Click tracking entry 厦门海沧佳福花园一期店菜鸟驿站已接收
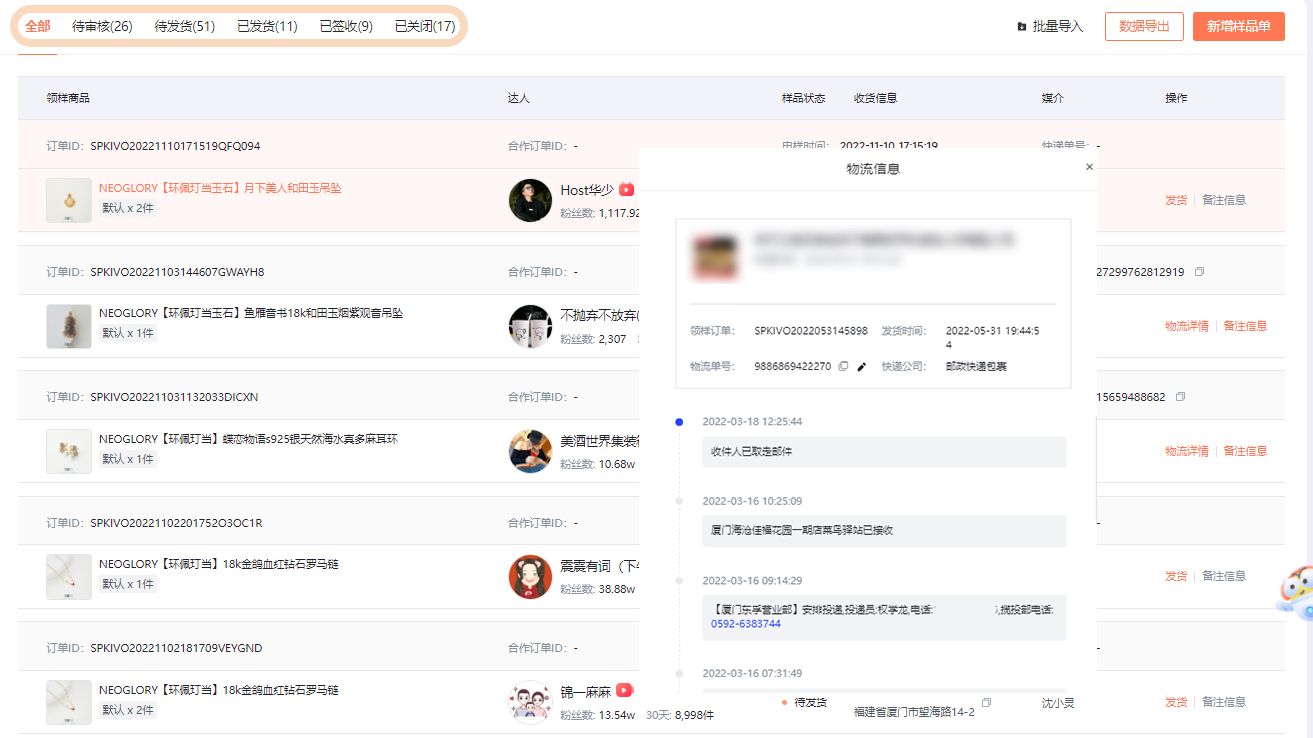 884,531
